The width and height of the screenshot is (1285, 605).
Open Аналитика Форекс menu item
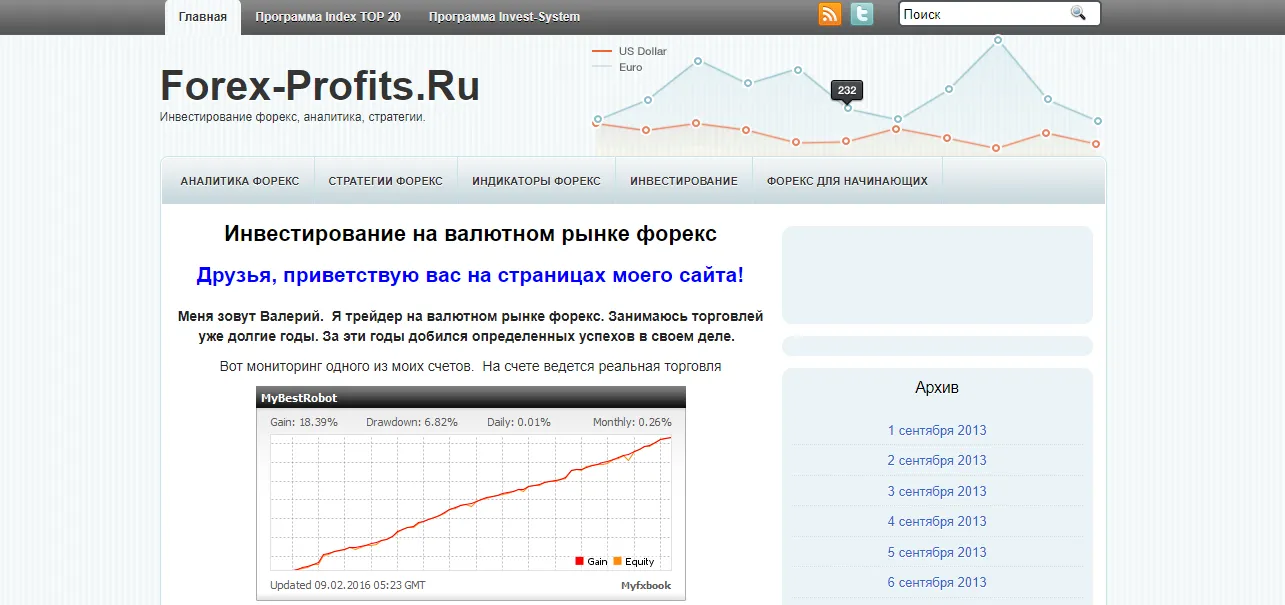pyautogui.click(x=240, y=181)
